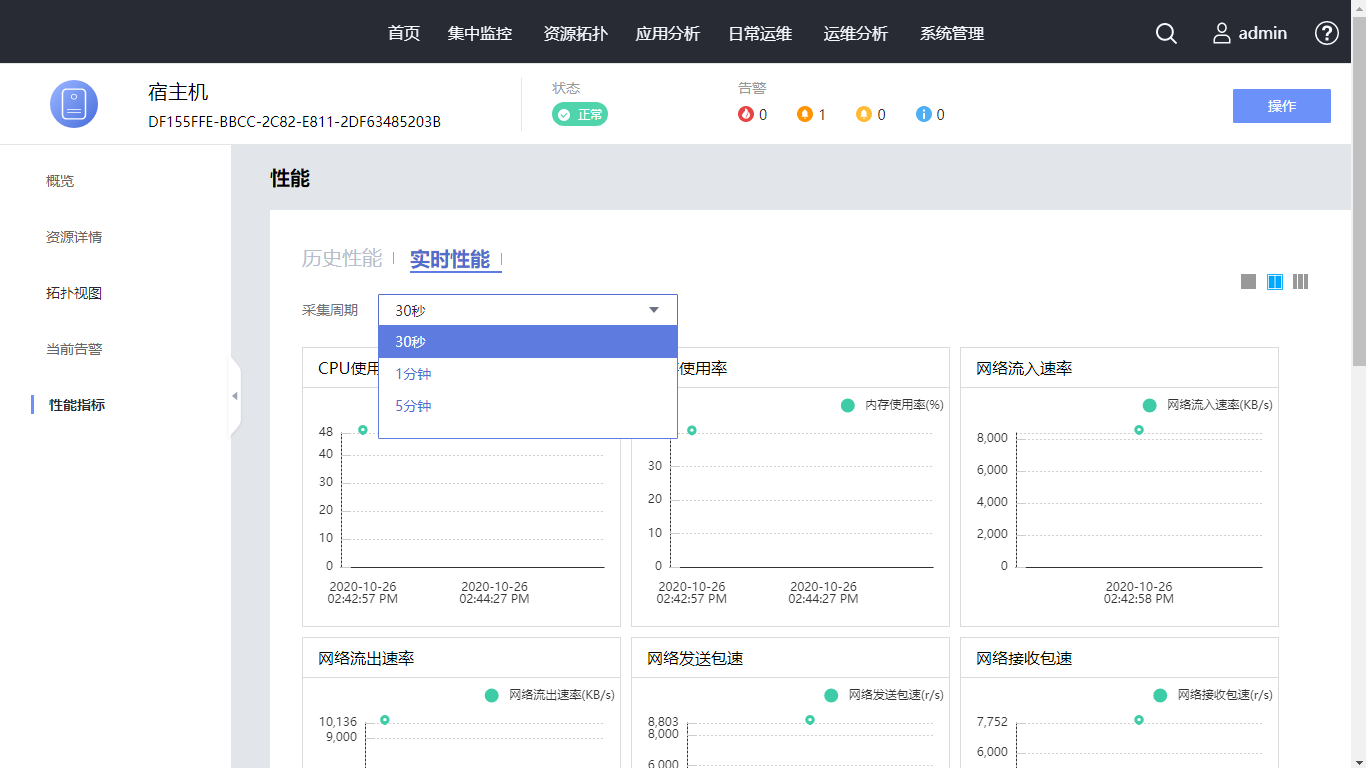The width and height of the screenshot is (1366, 768).
Task: Click the admin user profile icon
Action: (x=1222, y=33)
